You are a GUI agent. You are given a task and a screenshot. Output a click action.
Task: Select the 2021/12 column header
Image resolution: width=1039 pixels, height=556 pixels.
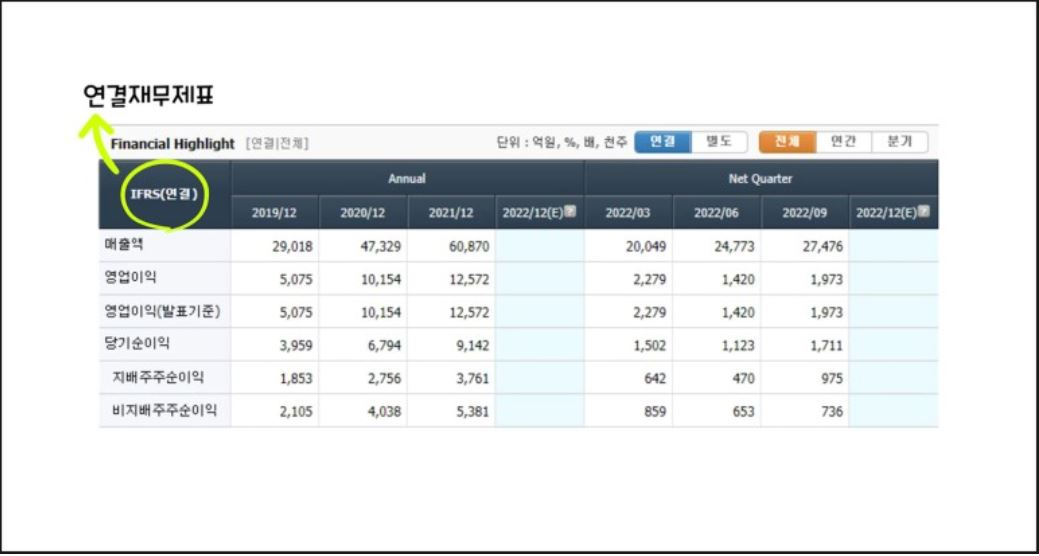pos(451,213)
